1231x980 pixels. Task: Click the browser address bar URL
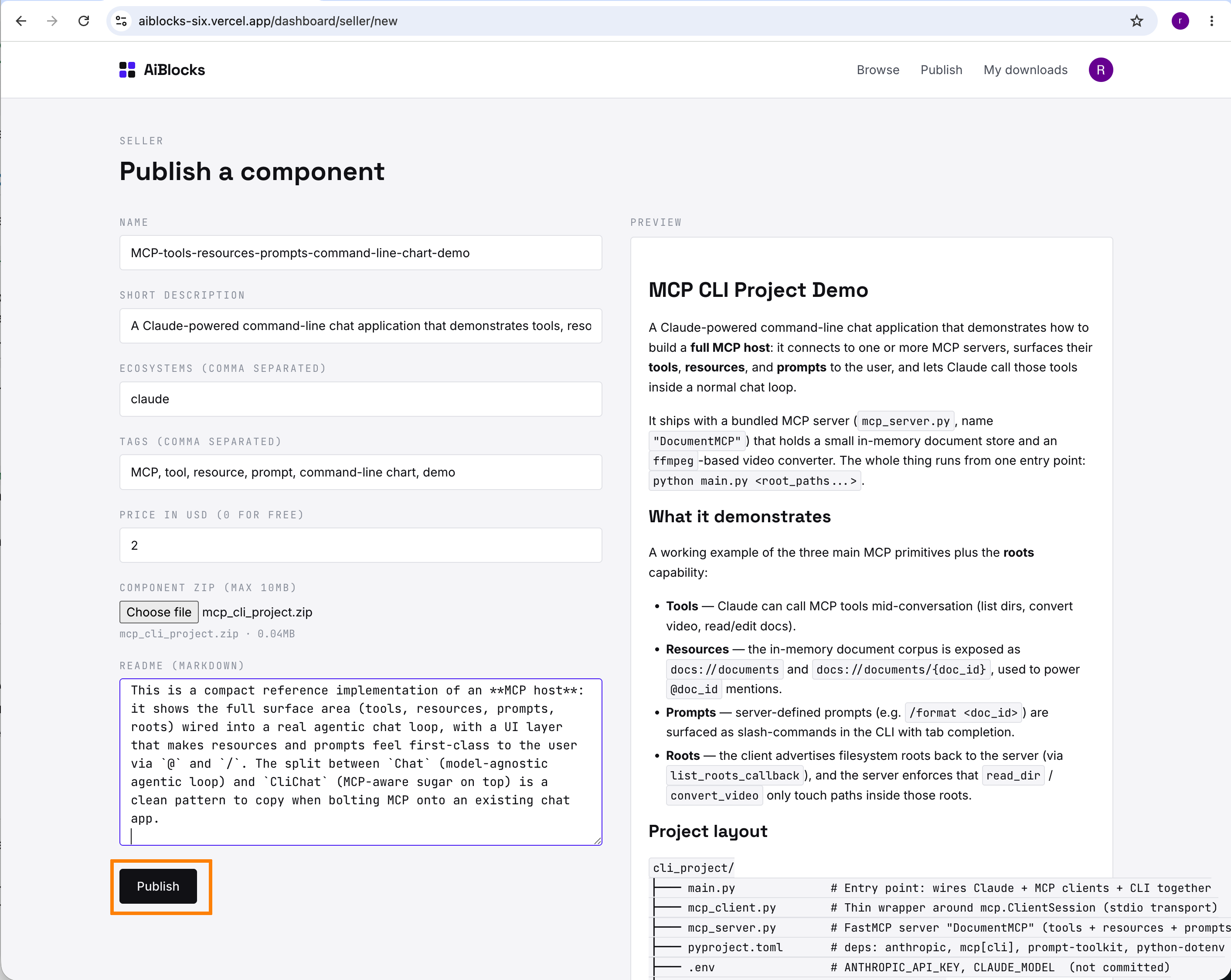click(x=268, y=21)
